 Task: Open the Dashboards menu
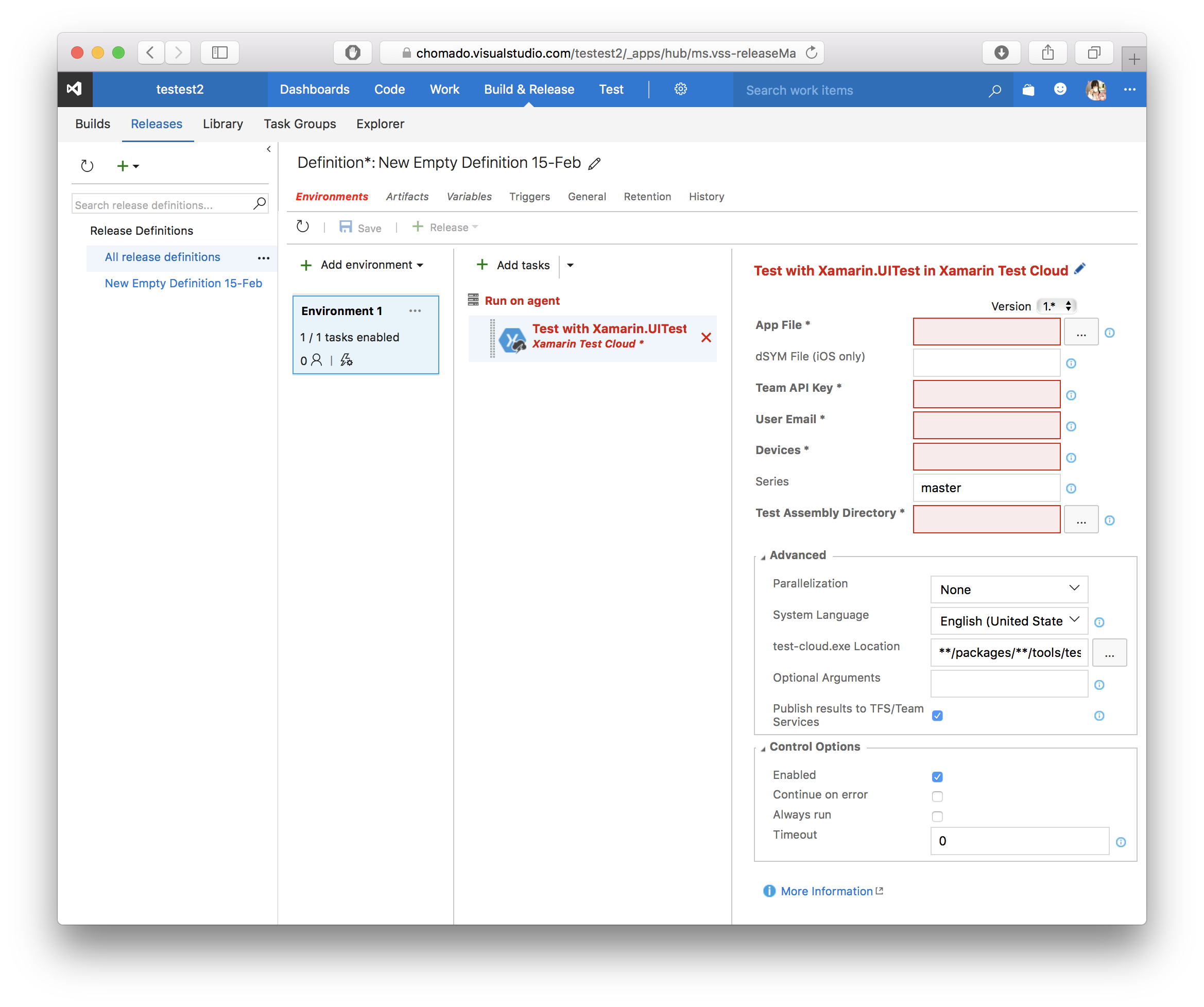[314, 90]
